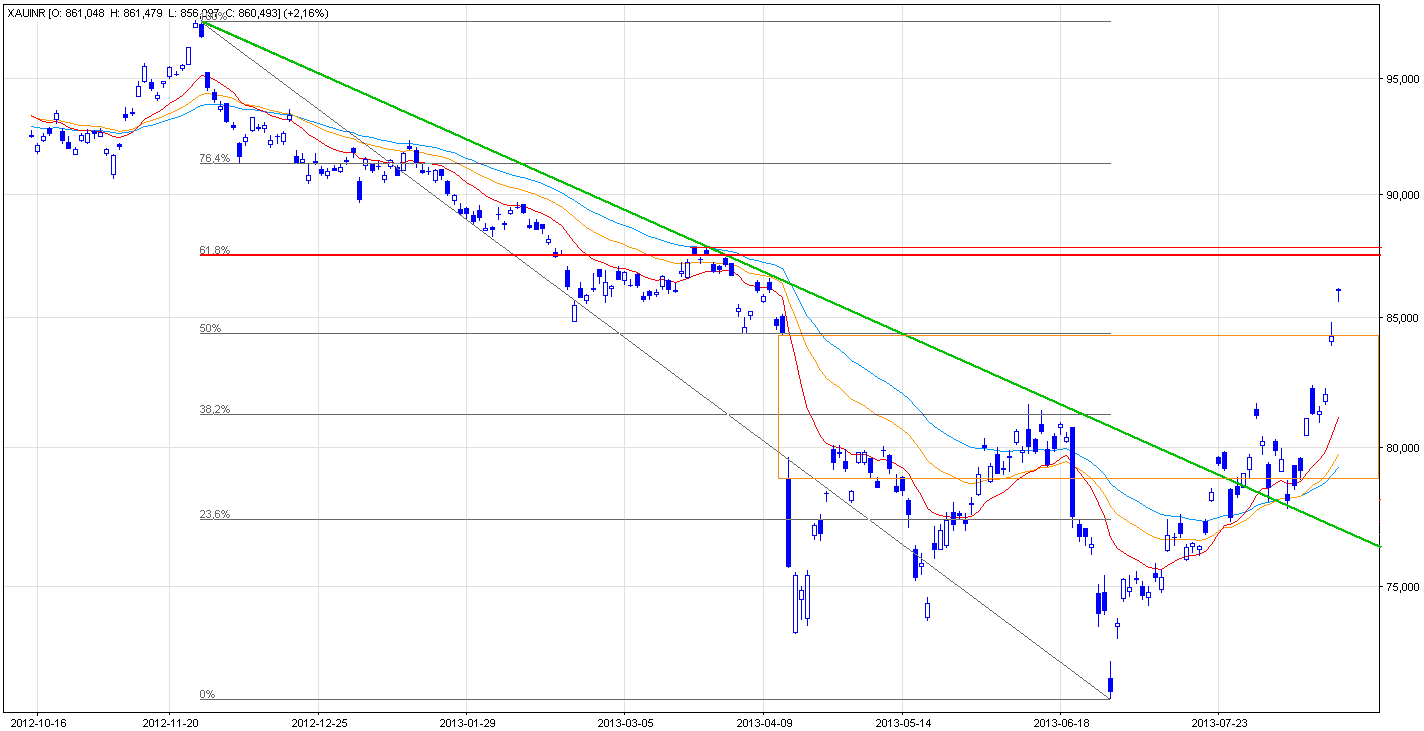Select the green descending trendline

click(790, 284)
